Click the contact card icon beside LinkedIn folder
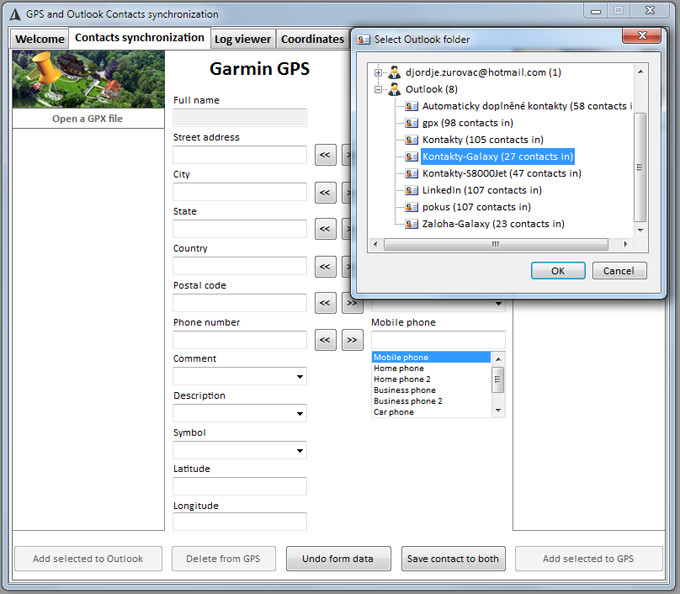This screenshot has width=680, height=594. (x=411, y=190)
